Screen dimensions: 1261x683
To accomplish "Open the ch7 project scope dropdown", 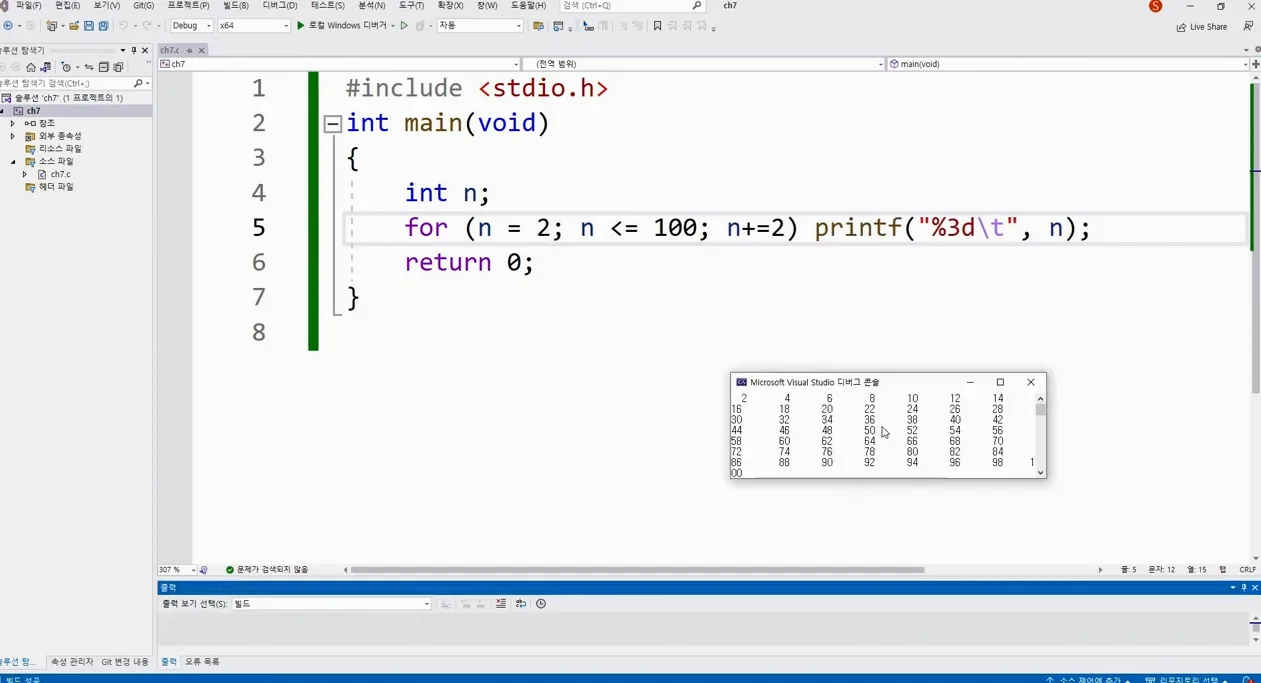I will pyautogui.click(x=339, y=64).
